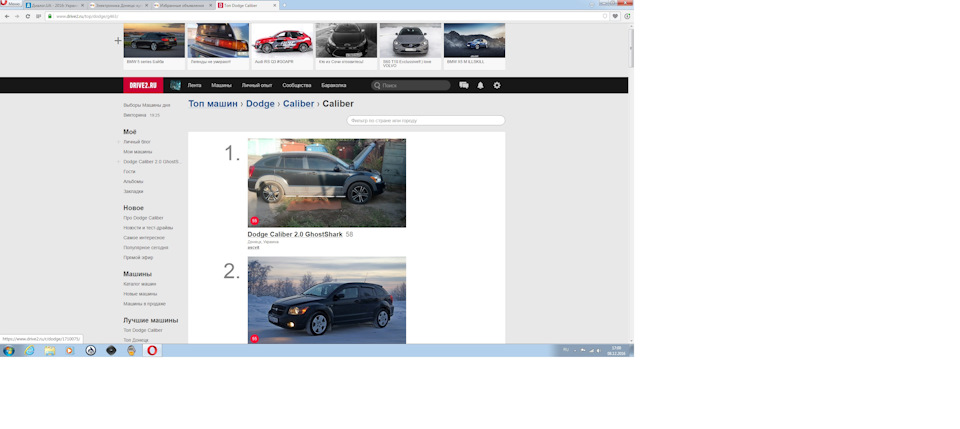This screenshot has height=429, width=960.
Task: Open the user avatar in navbar
Action: point(175,86)
